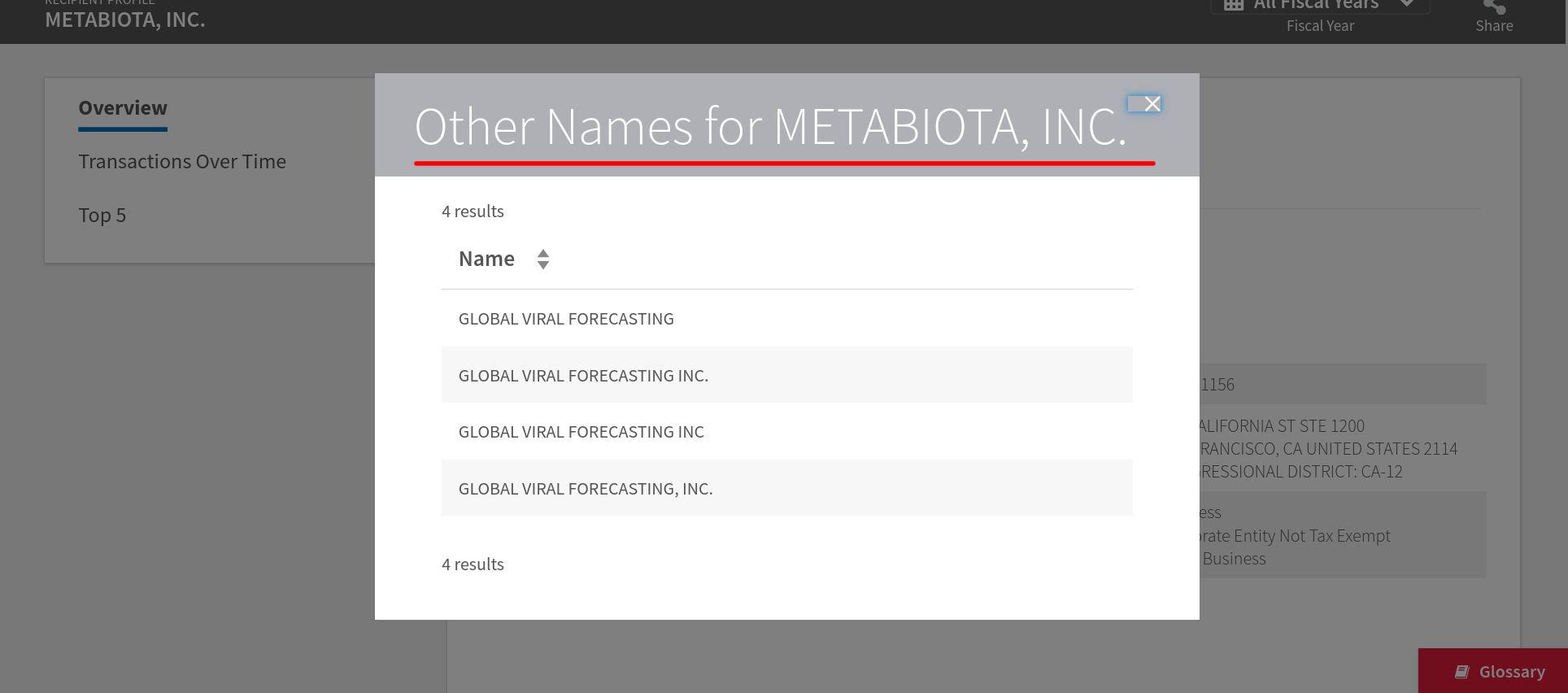
Task: Go to the Top 5 section
Action: (102, 216)
